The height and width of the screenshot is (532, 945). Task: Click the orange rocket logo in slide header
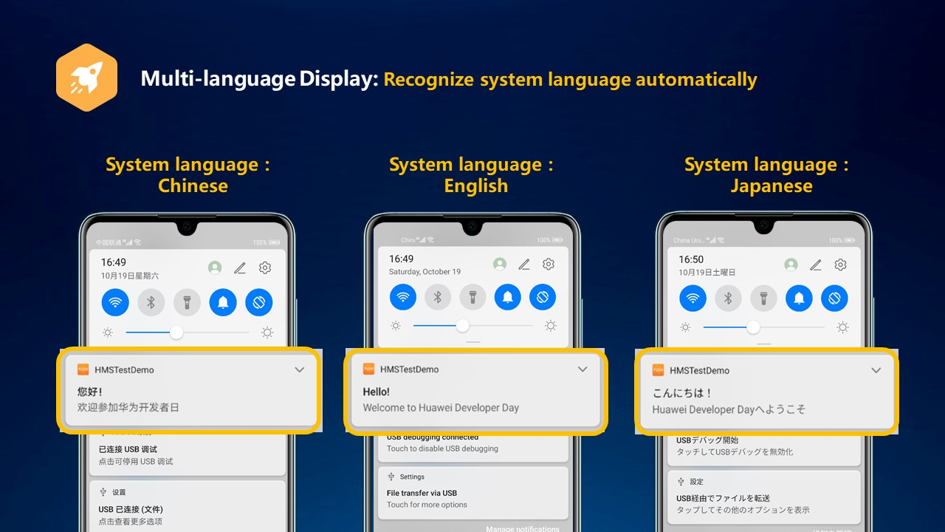[87, 78]
